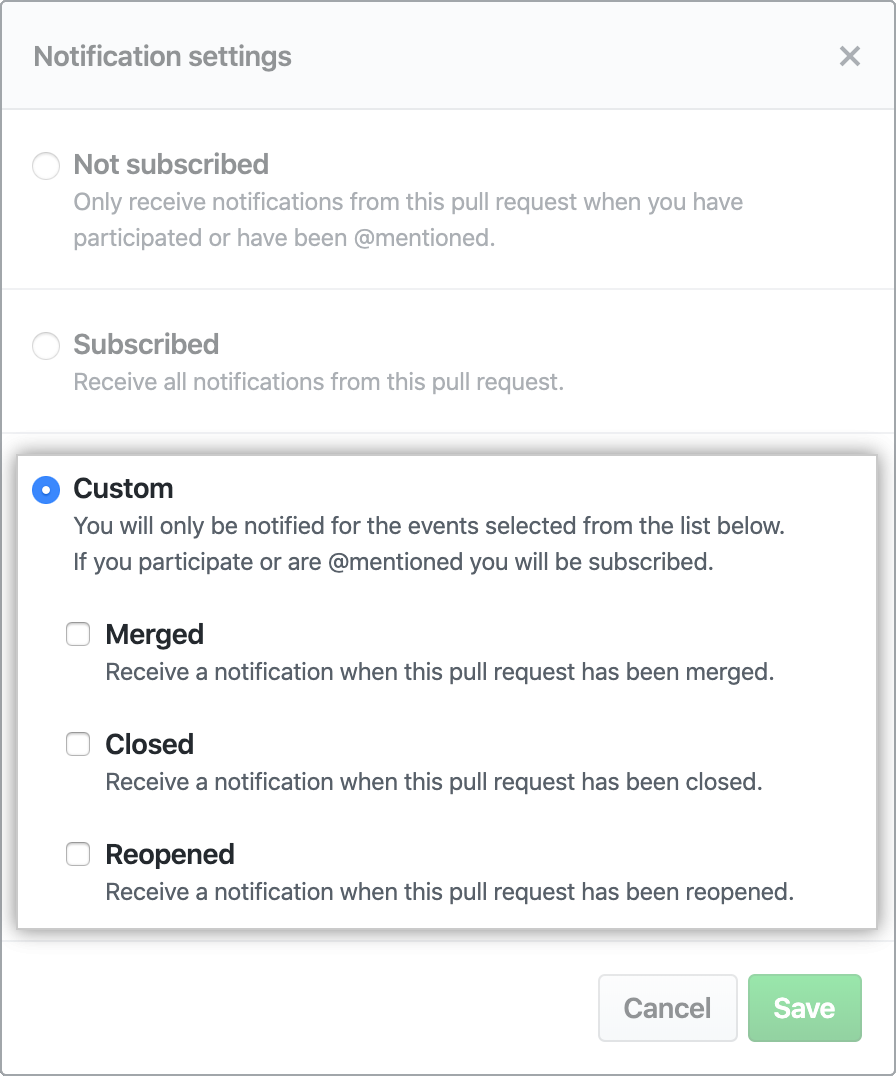The image size is (896, 1076).
Task: Click the "has been reopened" description line
Action: tap(450, 892)
